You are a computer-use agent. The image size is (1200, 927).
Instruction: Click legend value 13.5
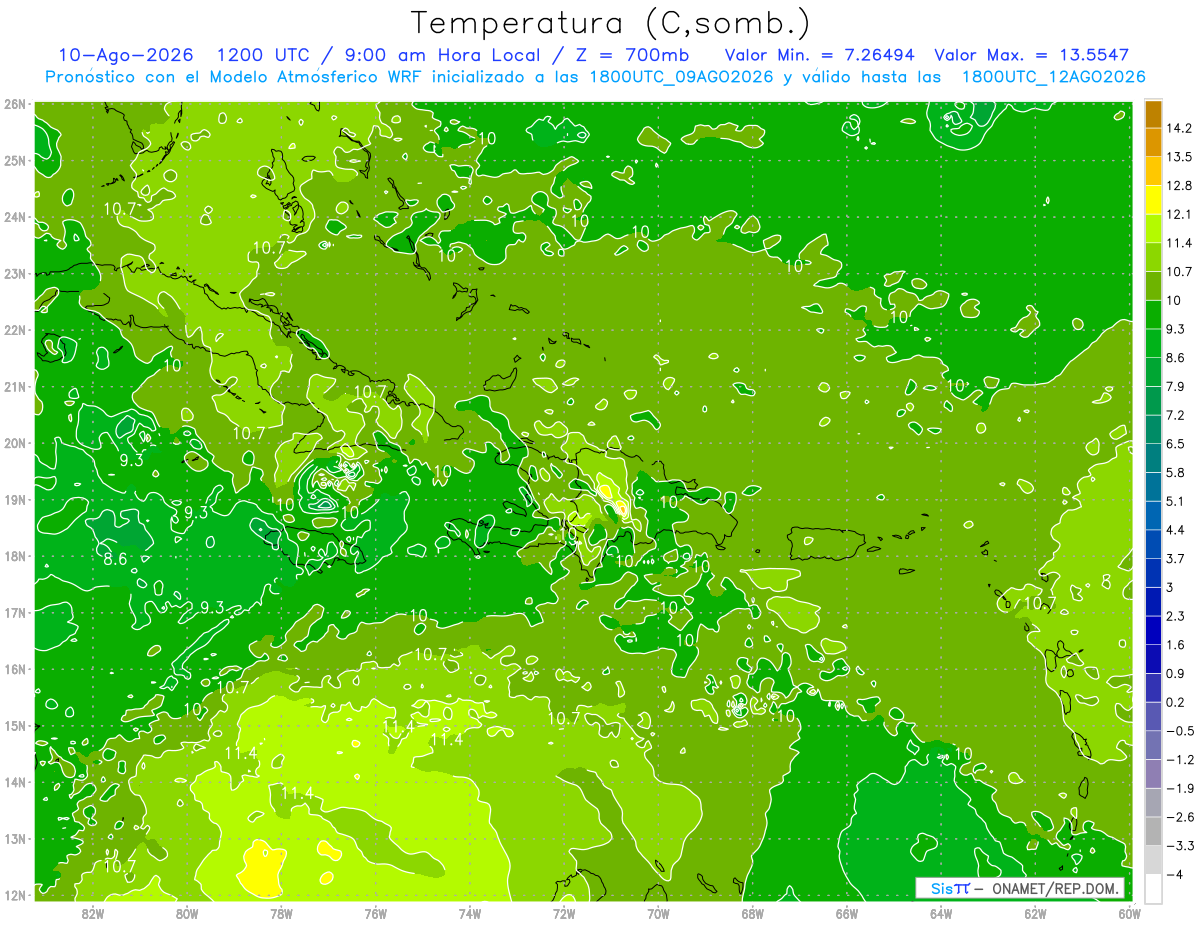(x=1180, y=157)
